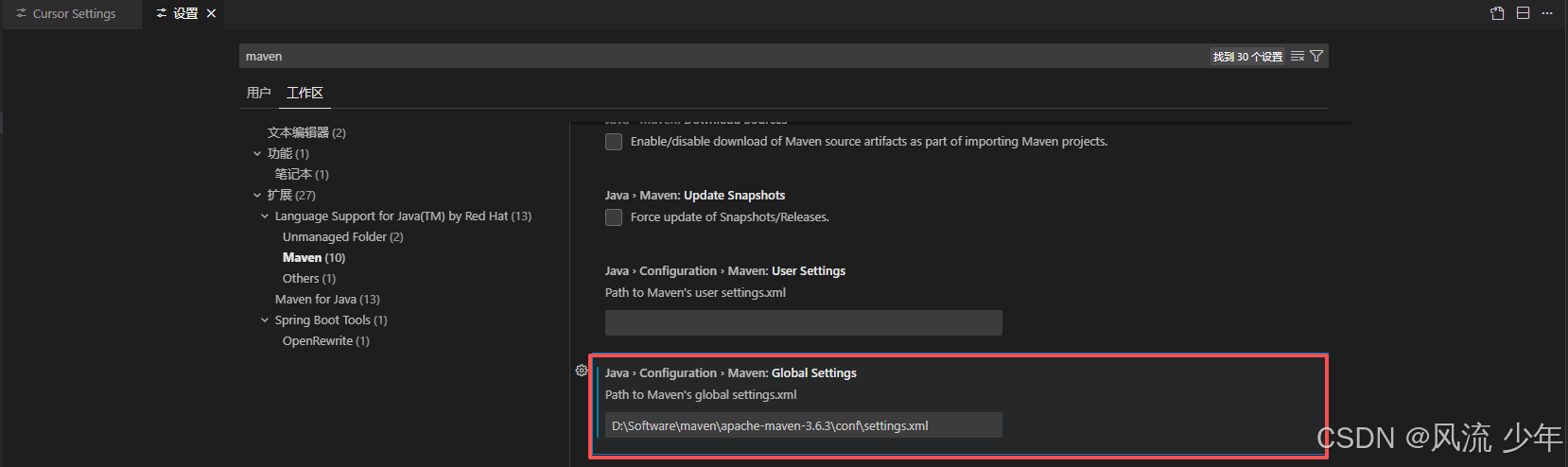Open Maven for Java (13) category
This screenshot has width=1568, height=467.
point(327,299)
